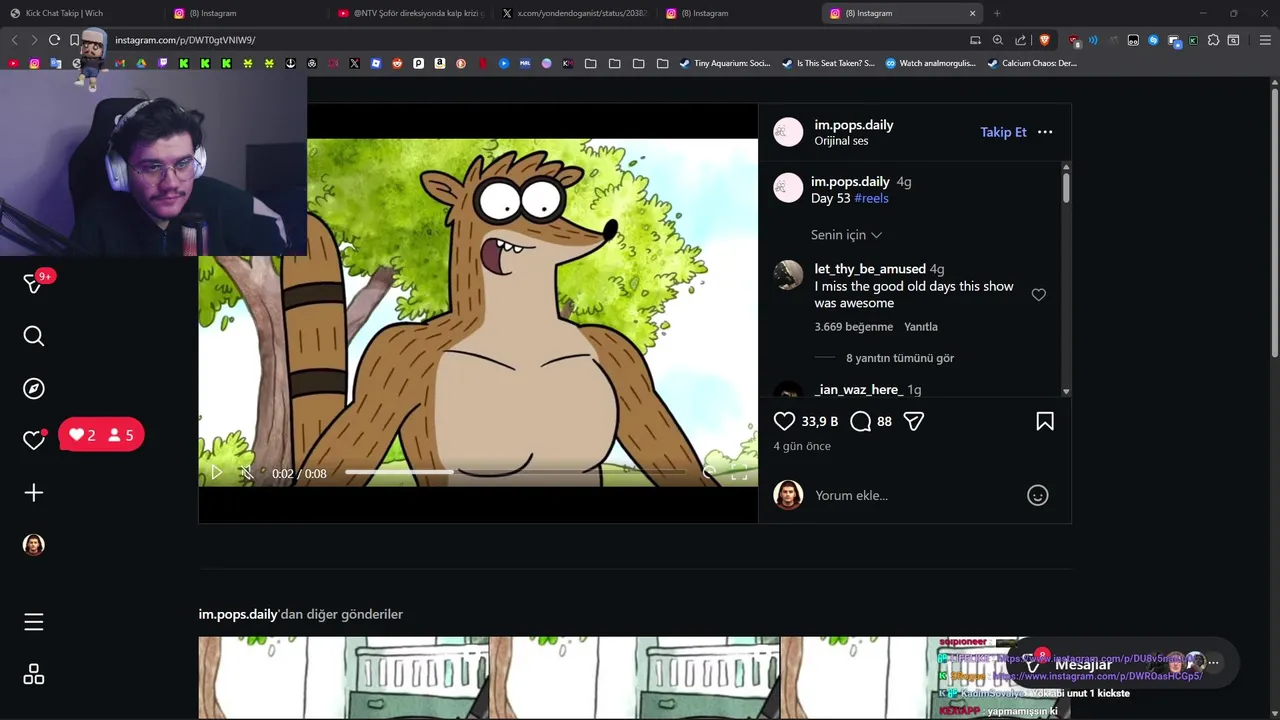Reply to the comment with Yanıtla
Viewport: 1280px width, 720px height.
pos(921,327)
